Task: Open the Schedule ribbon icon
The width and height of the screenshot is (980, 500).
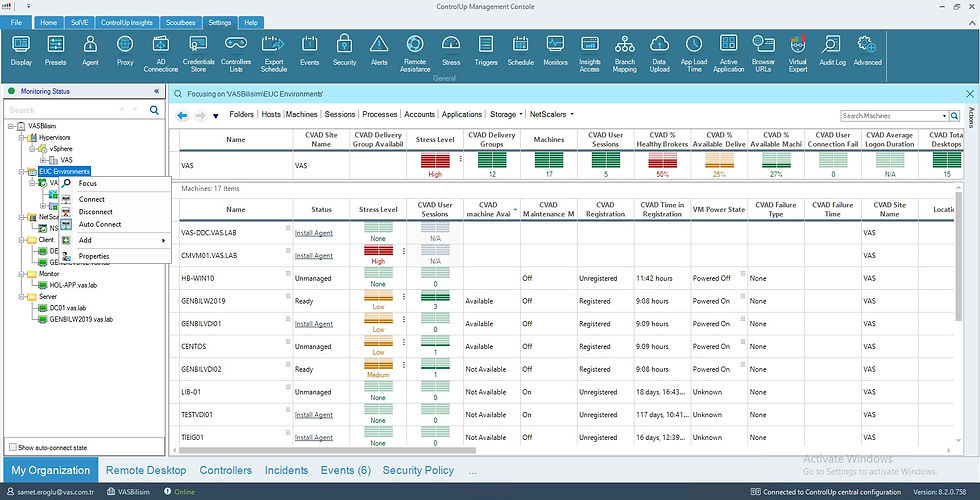Action: 521,51
